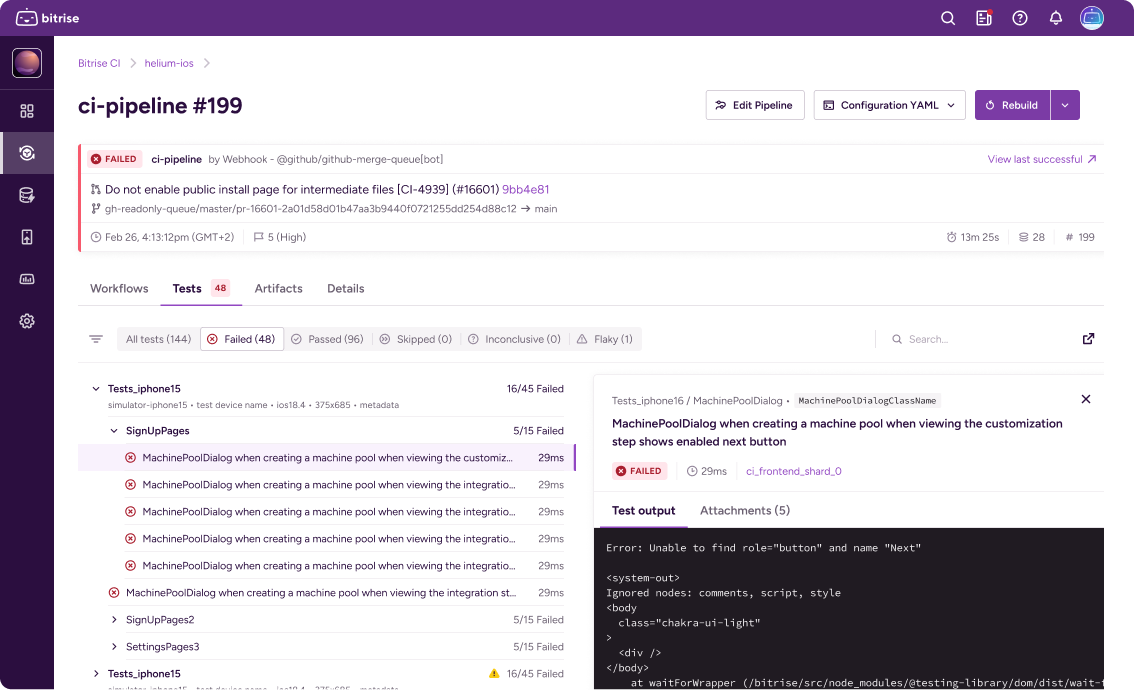
Task: Click the FAILED status badge beside ci-pipeline
Action: point(114,159)
